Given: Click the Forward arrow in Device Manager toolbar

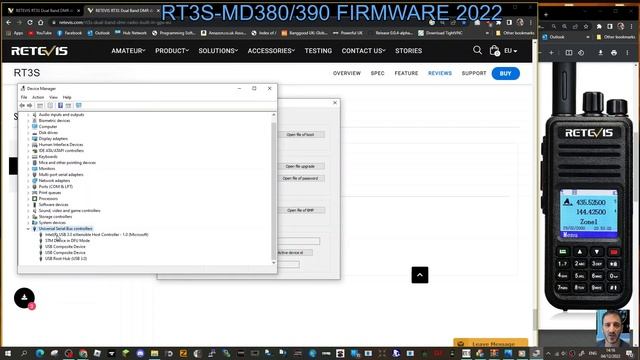Looking at the screenshot, I should (x=29, y=105).
